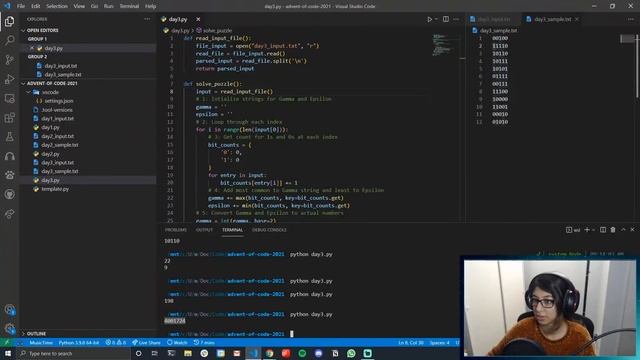Click the Watch button in status bar
The image size is (640, 360).
coord(177,342)
